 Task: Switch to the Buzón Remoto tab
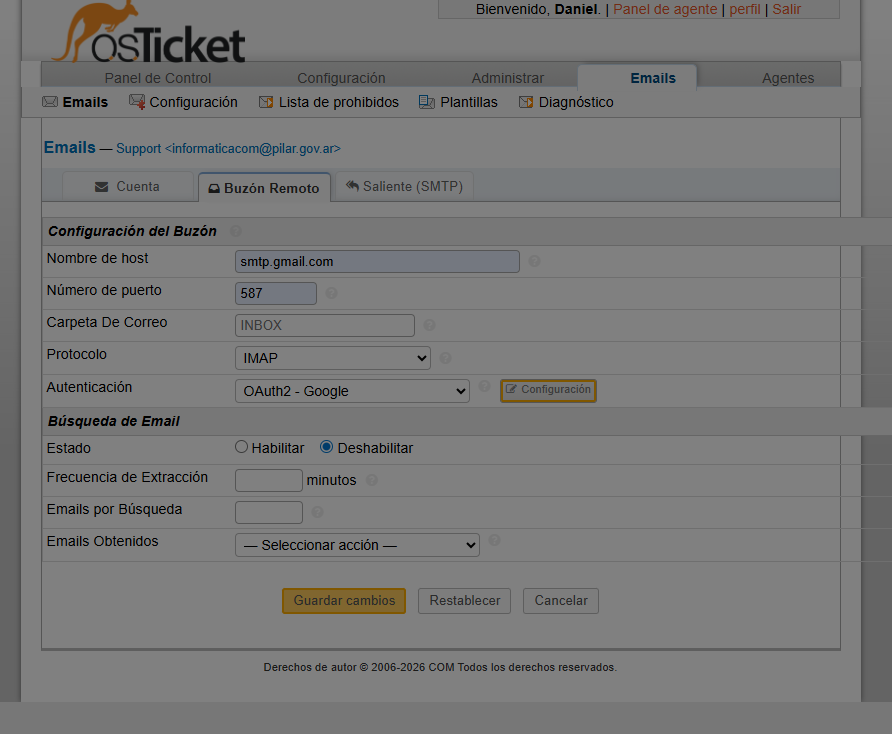(x=264, y=188)
